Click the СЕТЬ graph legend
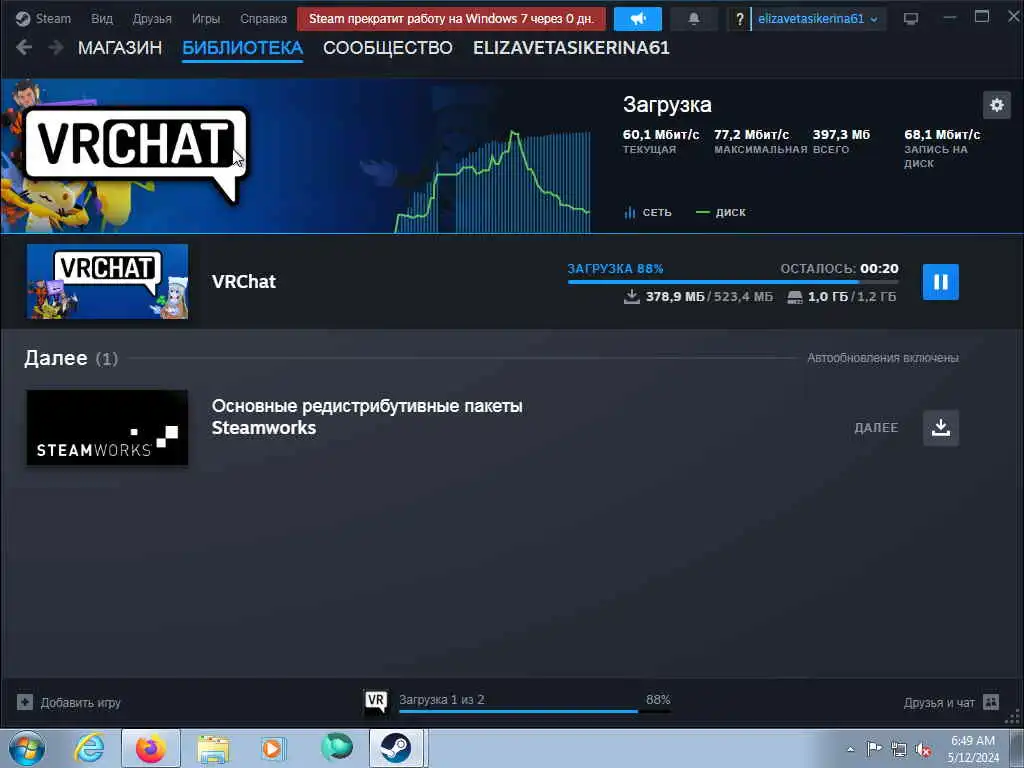Screen dimensions: 1024x768 pyautogui.click(x=648, y=212)
